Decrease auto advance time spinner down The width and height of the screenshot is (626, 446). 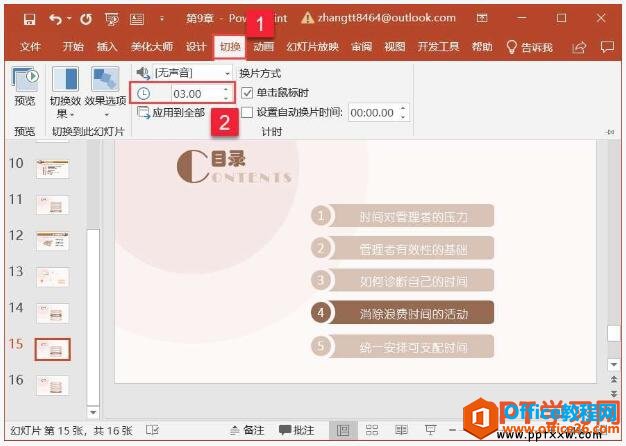coord(403,117)
